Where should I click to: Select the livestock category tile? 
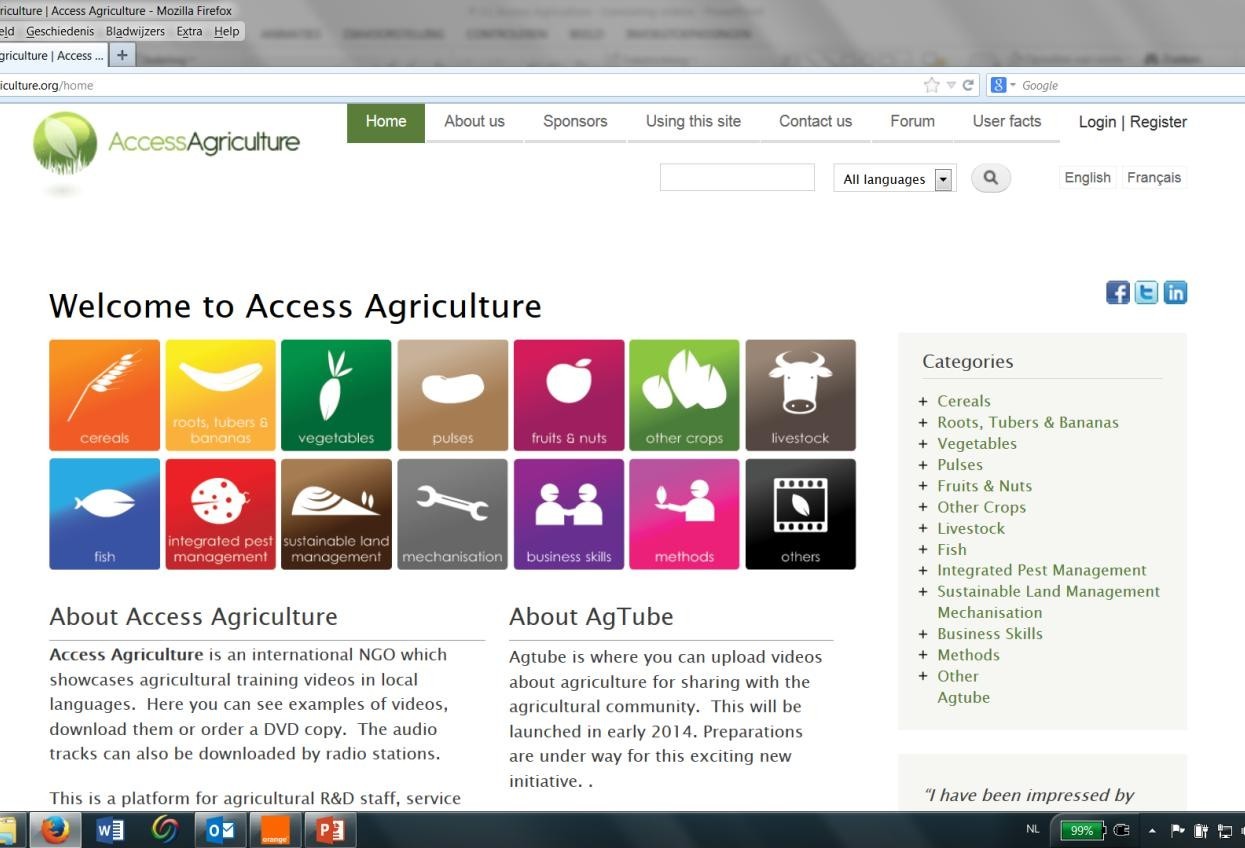pos(800,395)
